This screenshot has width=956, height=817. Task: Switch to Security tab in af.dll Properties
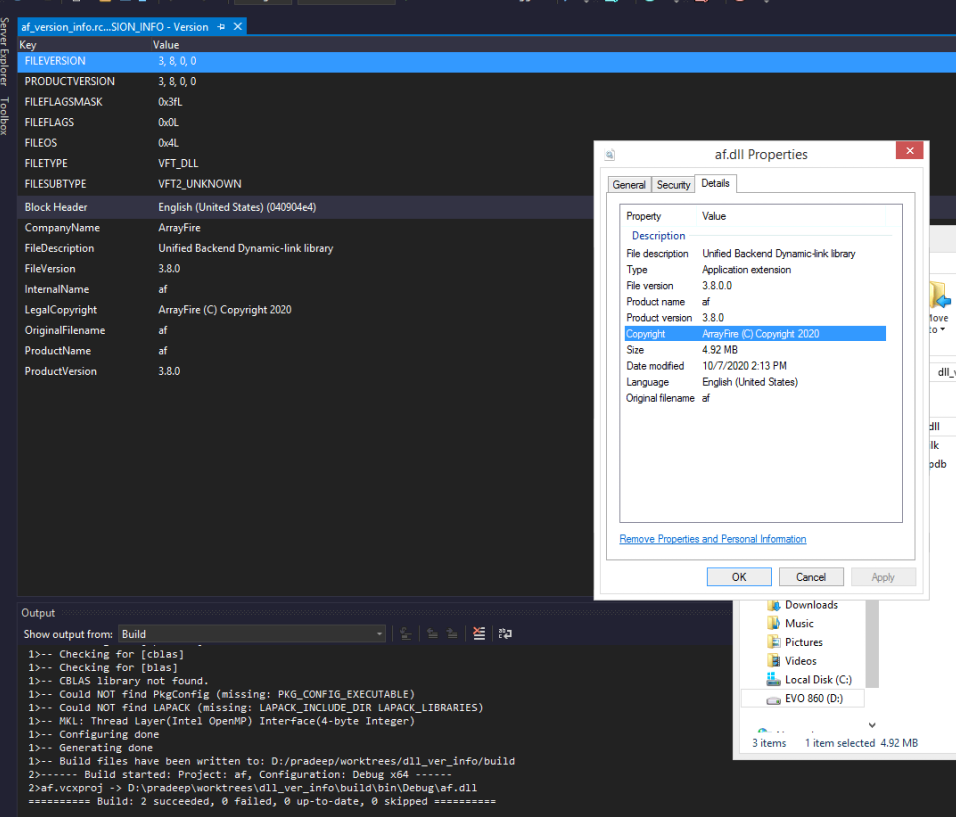(x=673, y=185)
